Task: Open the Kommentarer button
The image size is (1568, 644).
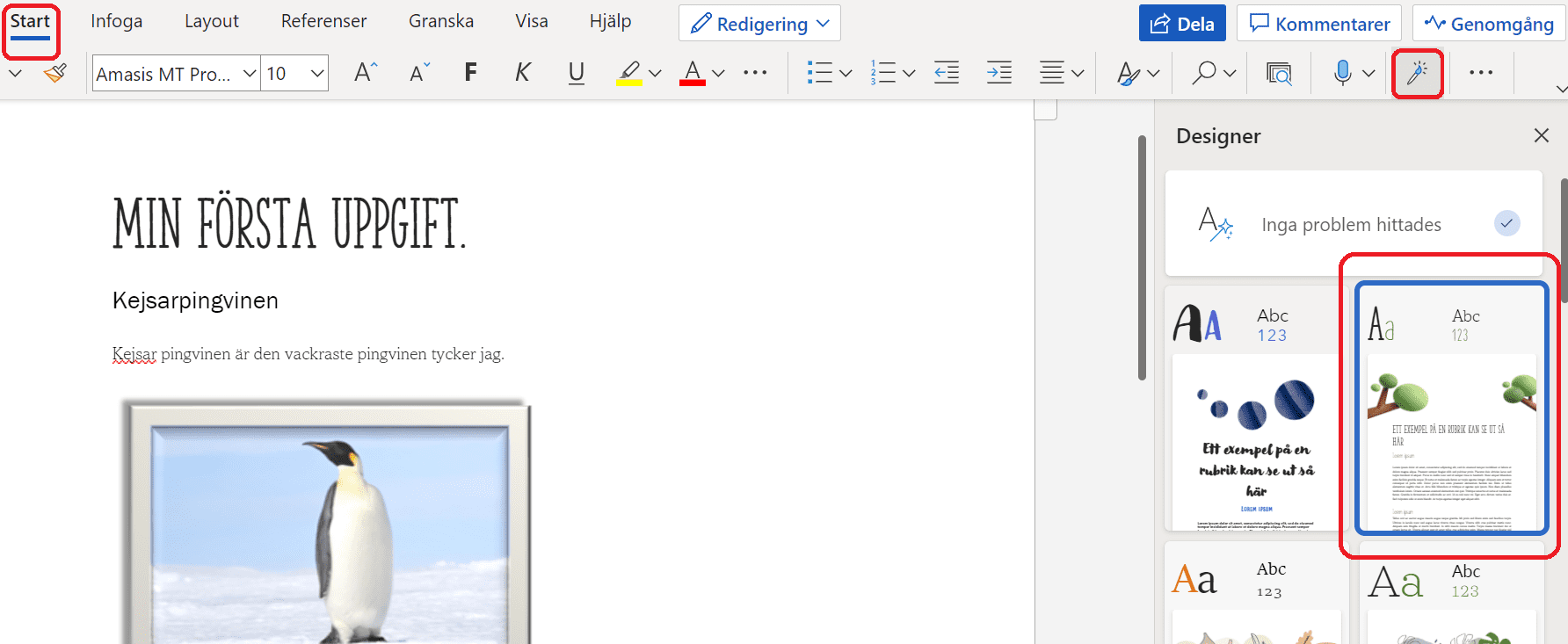Action: 1319,24
